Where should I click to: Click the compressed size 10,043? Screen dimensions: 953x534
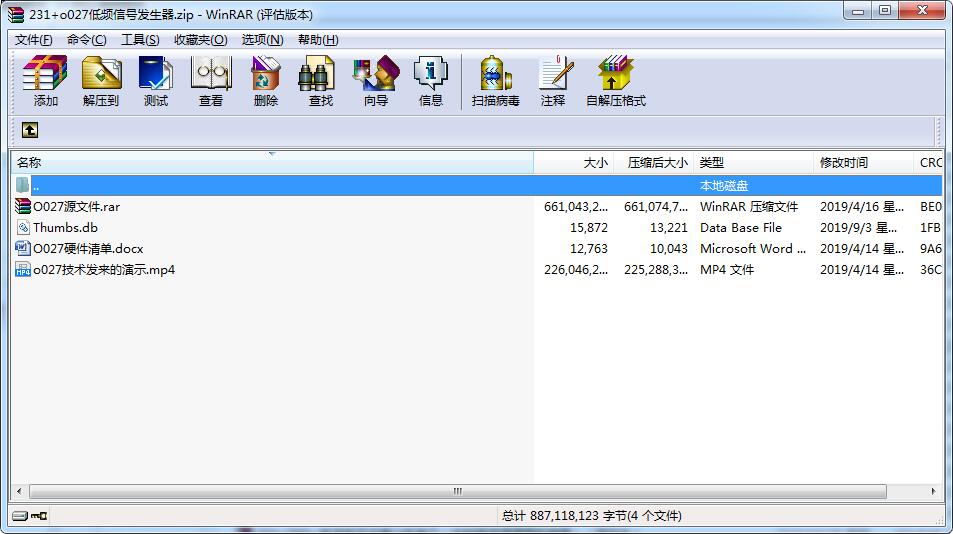(x=669, y=248)
